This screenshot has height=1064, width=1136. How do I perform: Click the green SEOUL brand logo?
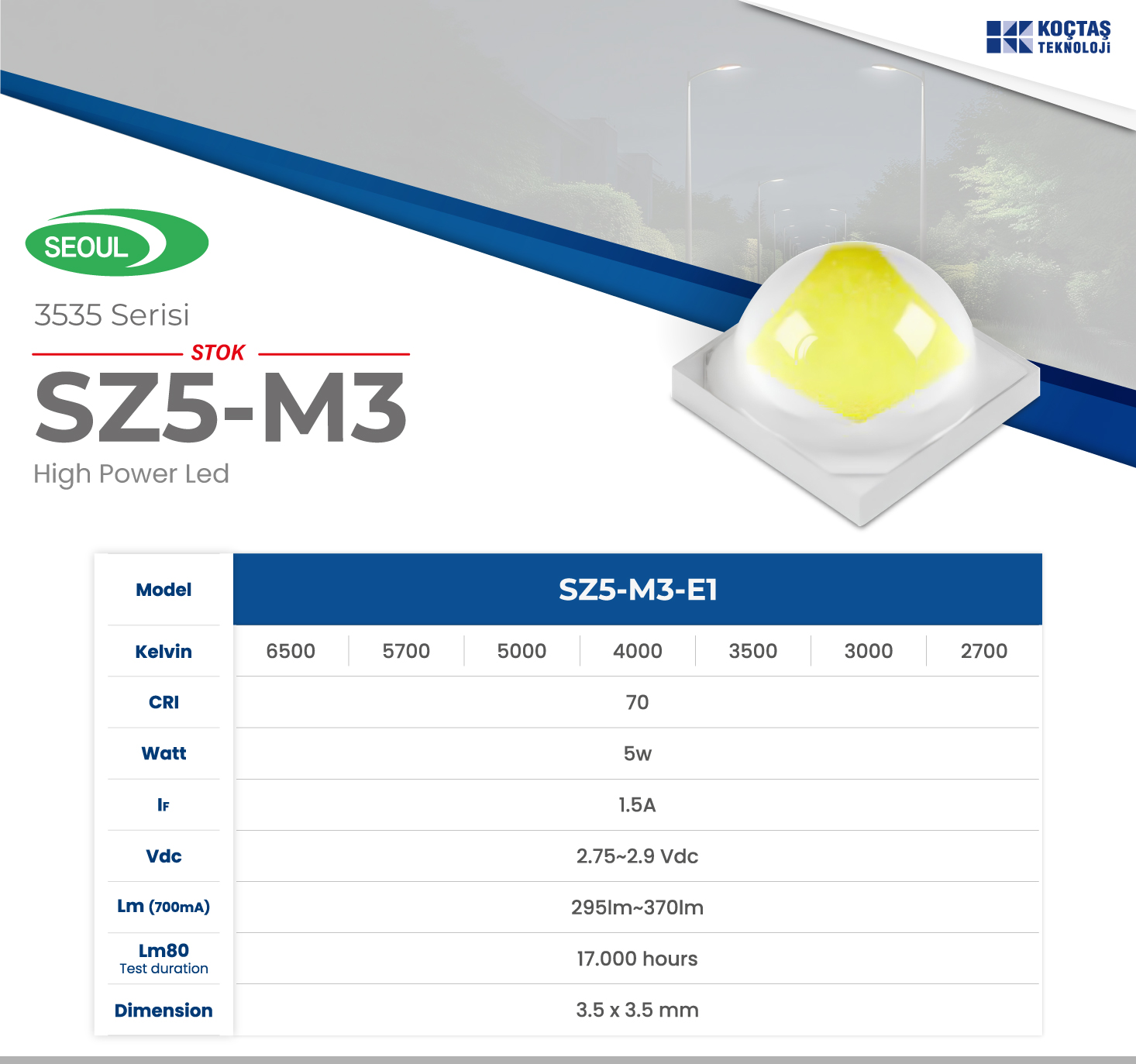[x=117, y=243]
